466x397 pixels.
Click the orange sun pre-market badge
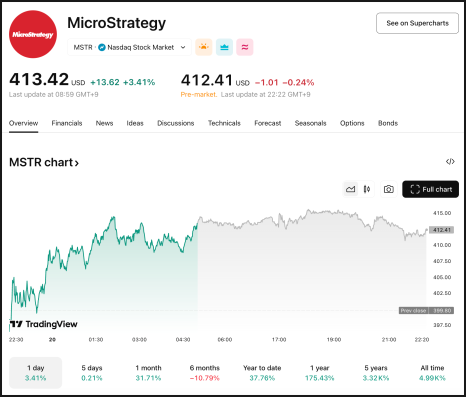click(204, 47)
